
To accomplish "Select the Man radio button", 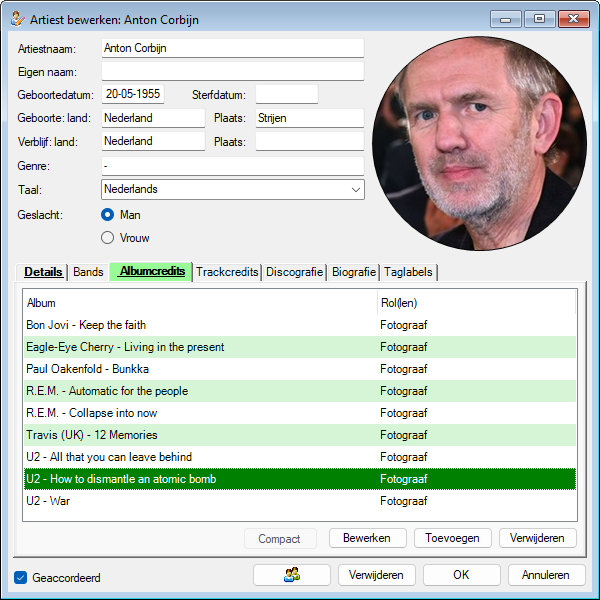I will (108, 215).
